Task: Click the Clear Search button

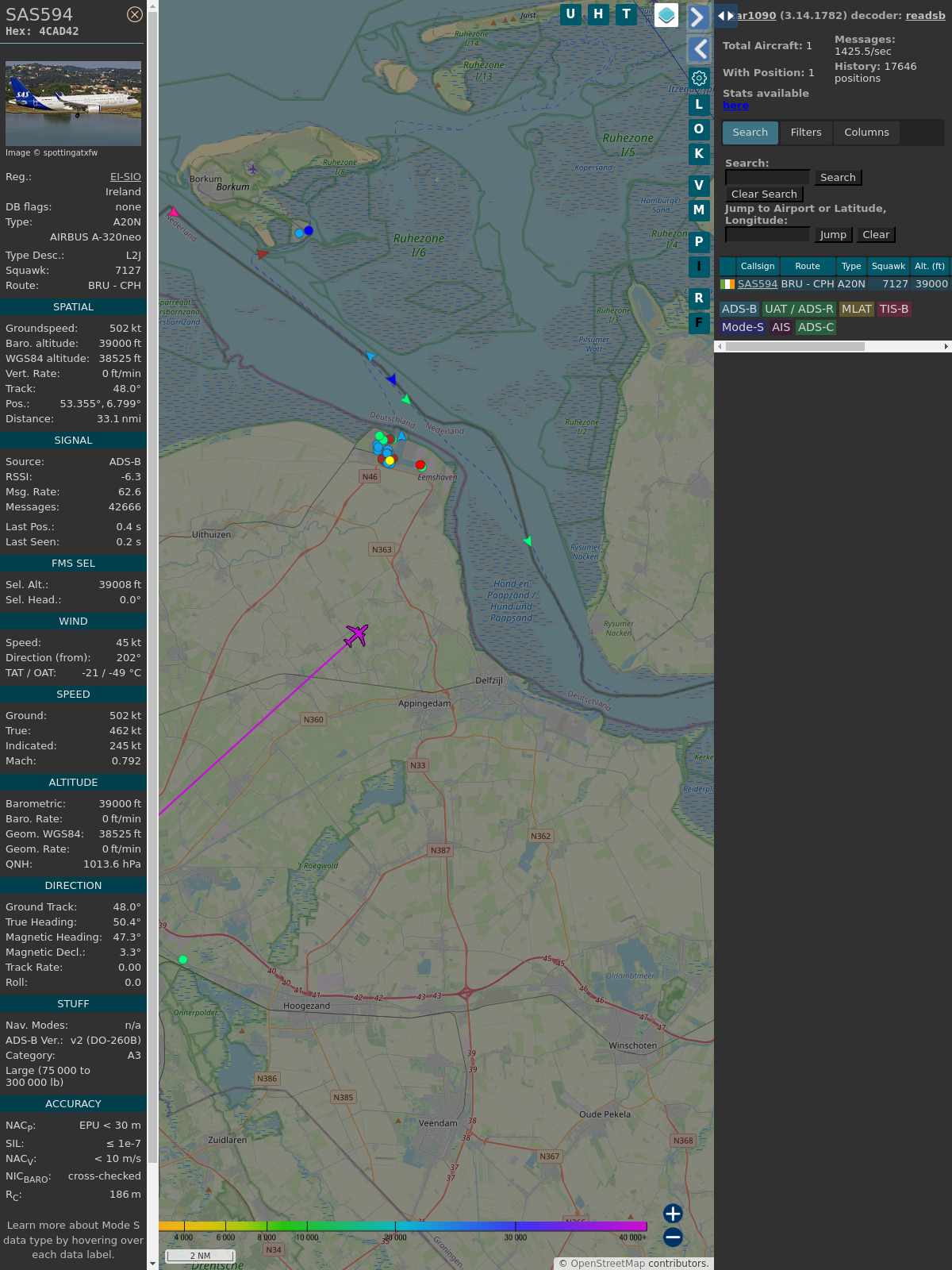Action: click(x=764, y=194)
